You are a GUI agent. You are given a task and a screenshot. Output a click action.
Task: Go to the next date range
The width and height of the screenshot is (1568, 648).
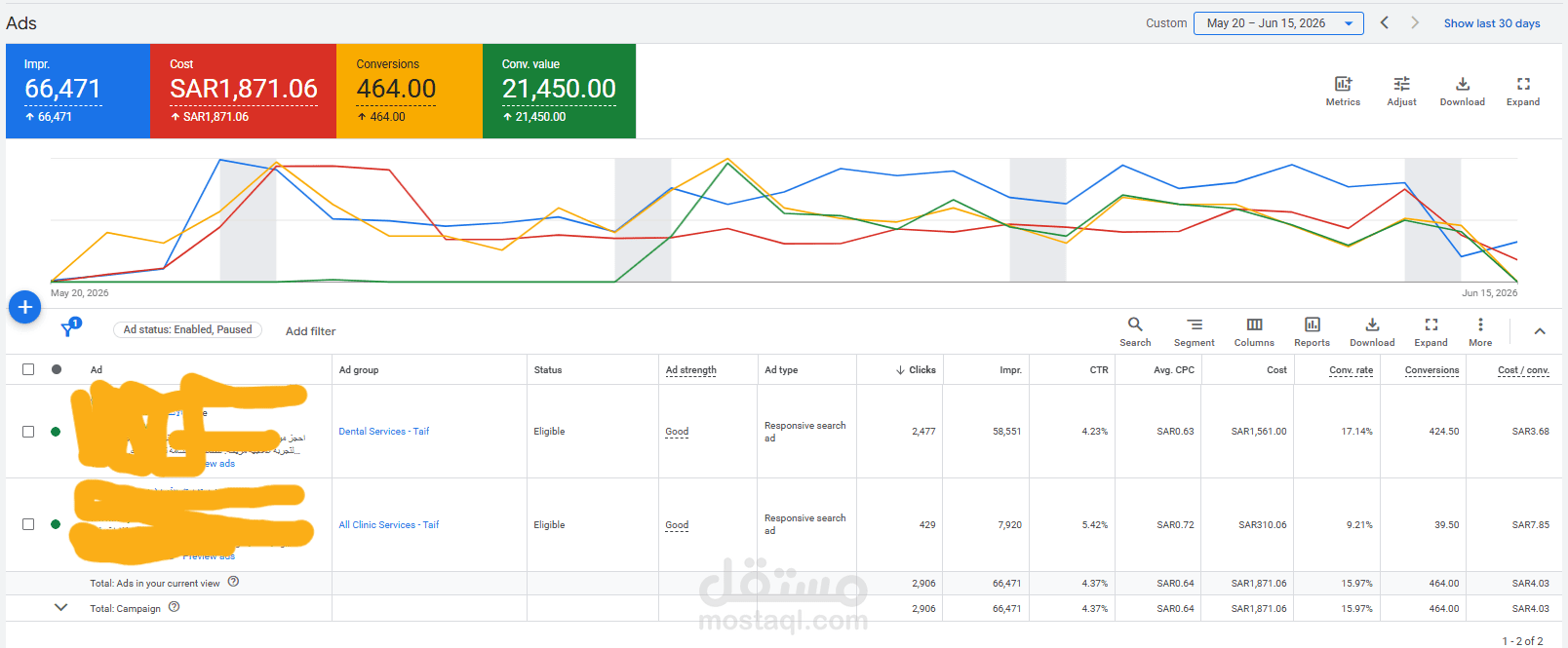[1415, 22]
